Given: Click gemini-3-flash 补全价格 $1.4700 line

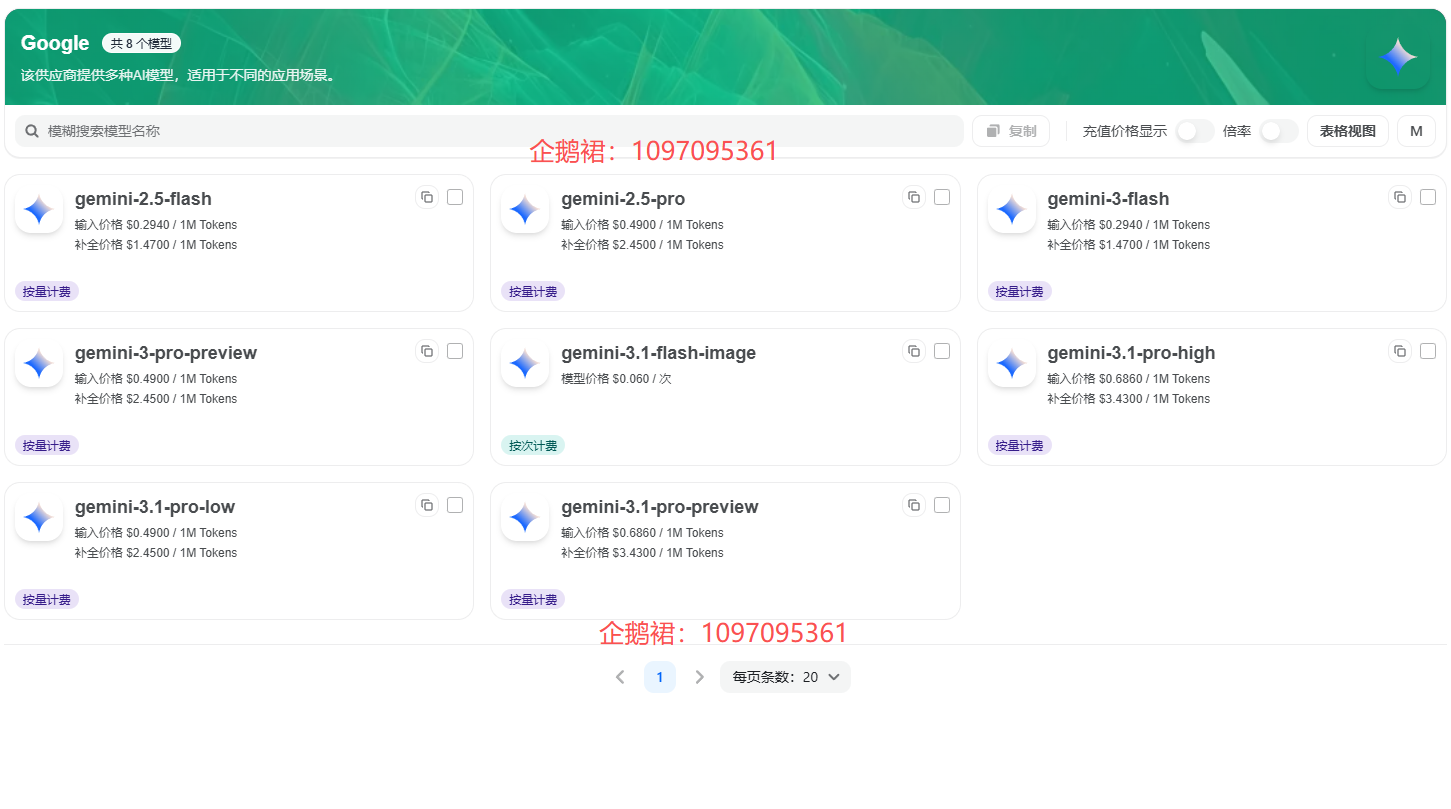Looking at the screenshot, I should (1129, 245).
